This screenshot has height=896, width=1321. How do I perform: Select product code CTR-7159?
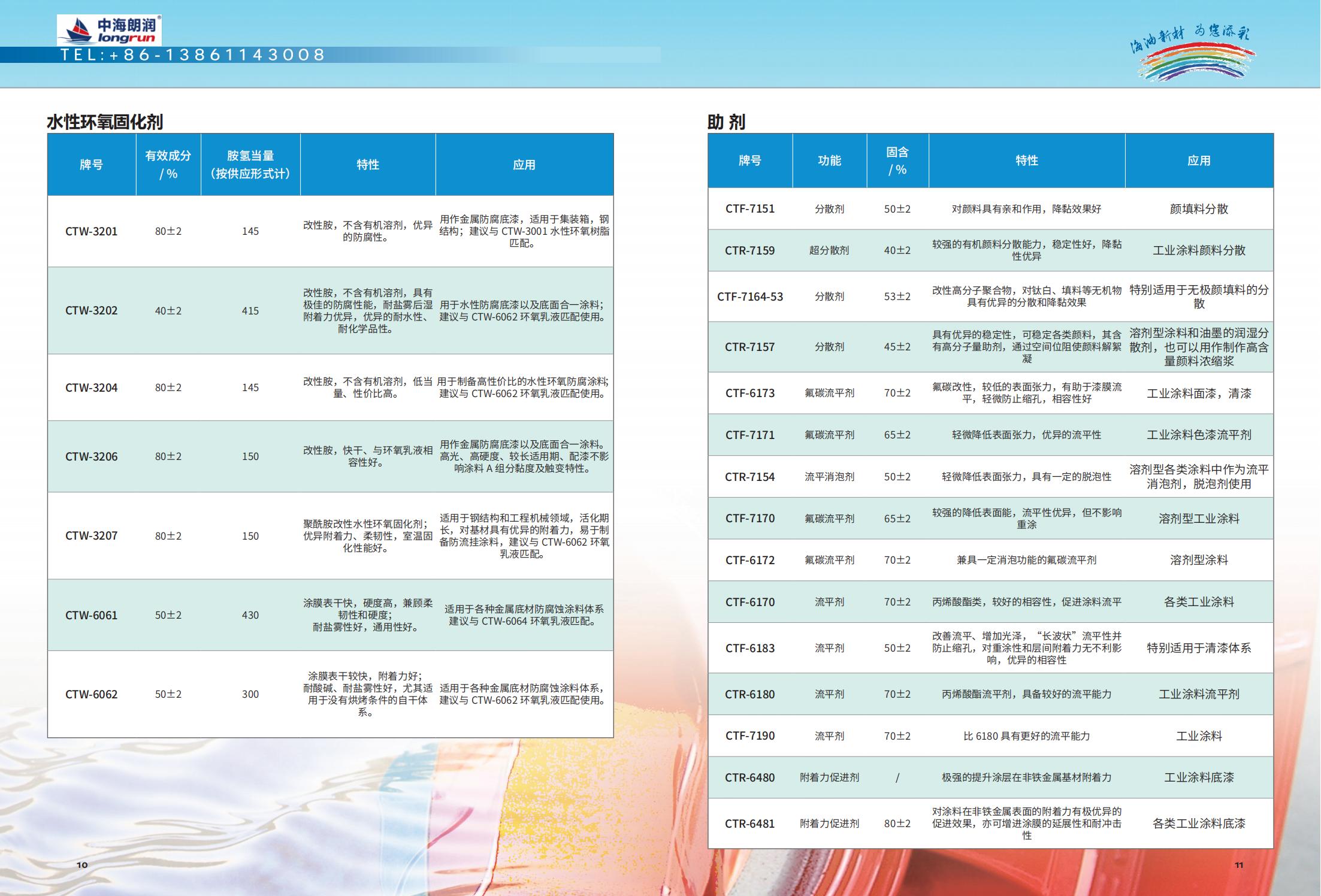[750, 250]
